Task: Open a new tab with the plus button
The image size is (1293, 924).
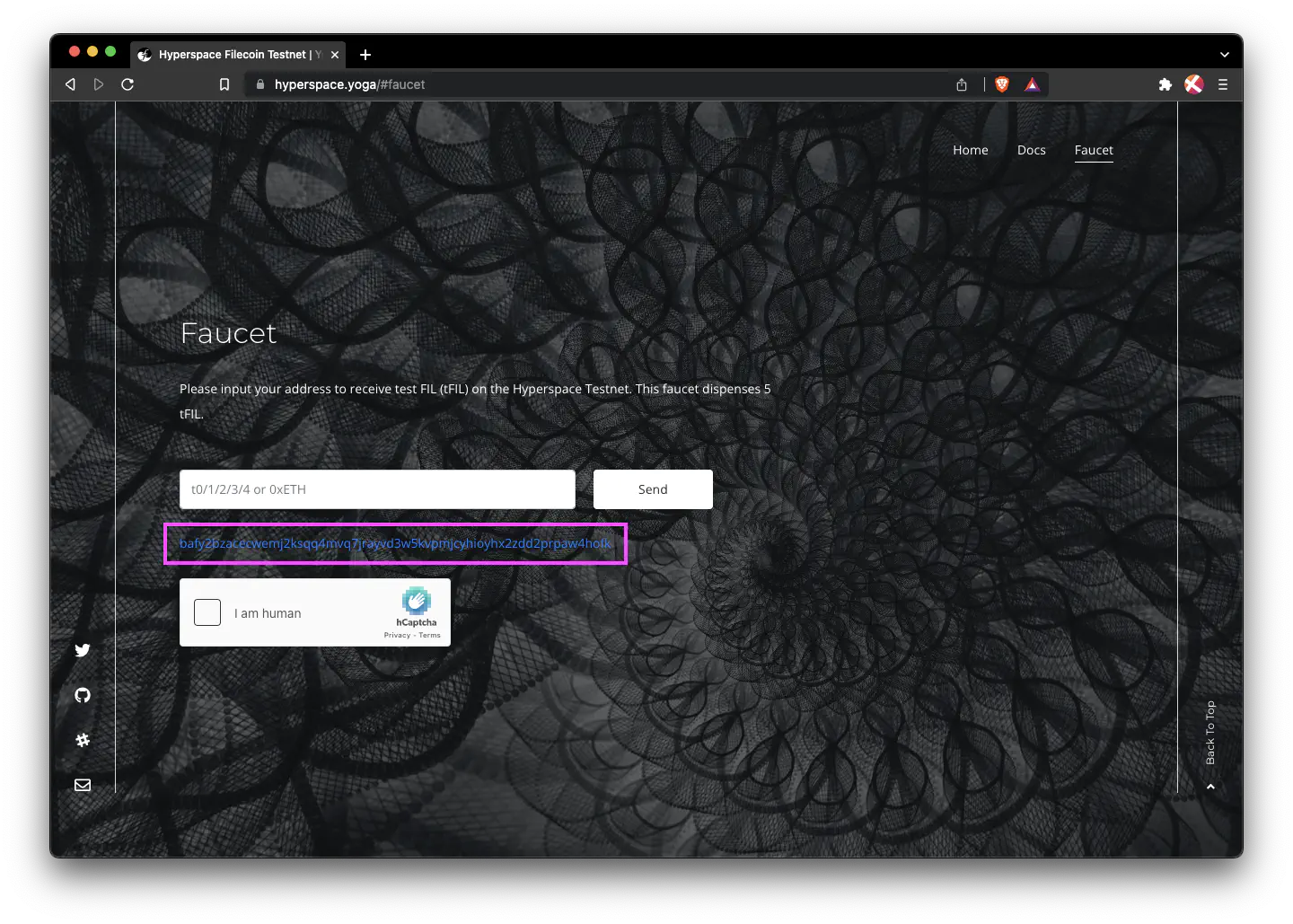Action: [365, 55]
